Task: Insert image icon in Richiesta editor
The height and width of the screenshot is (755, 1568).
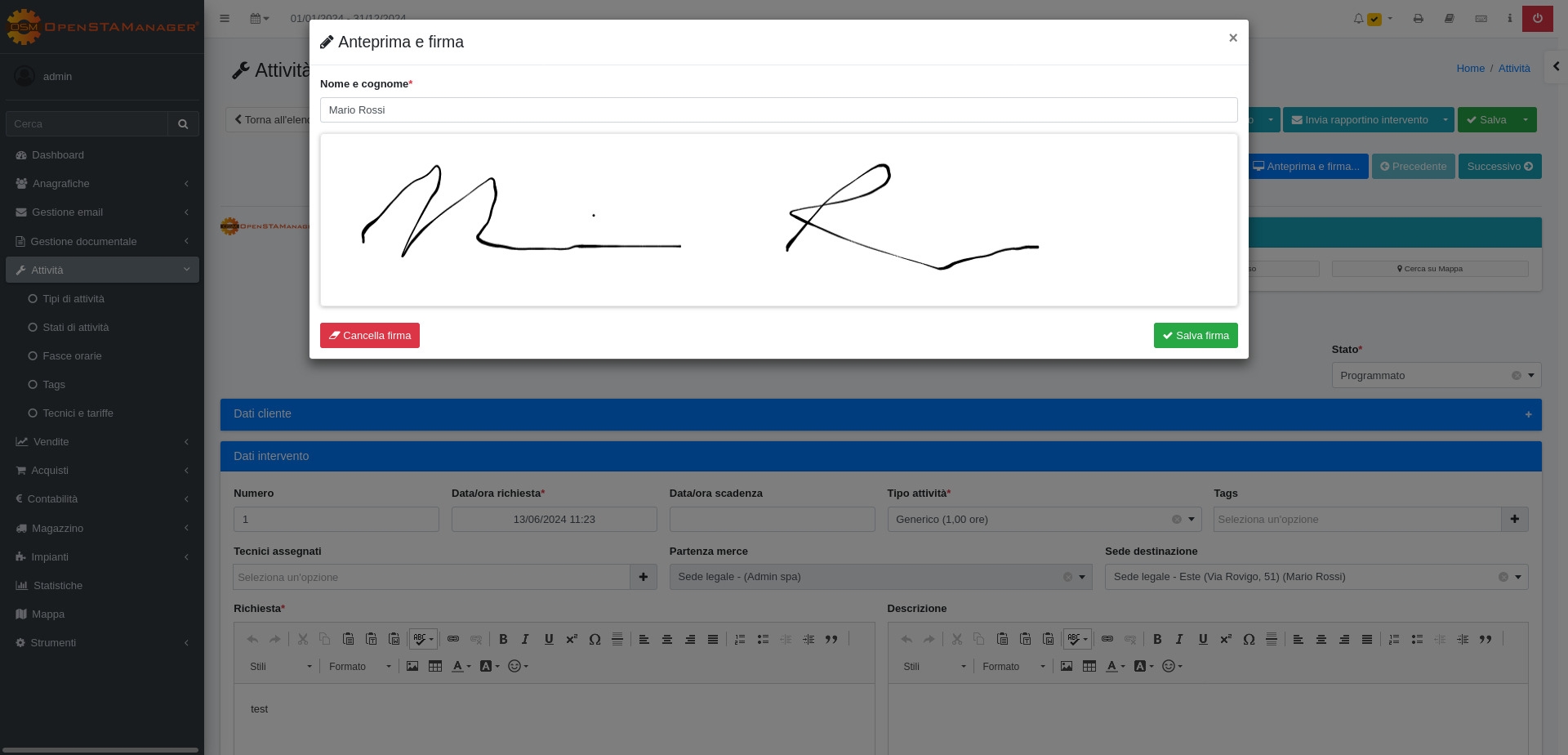Action: (412, 666)
